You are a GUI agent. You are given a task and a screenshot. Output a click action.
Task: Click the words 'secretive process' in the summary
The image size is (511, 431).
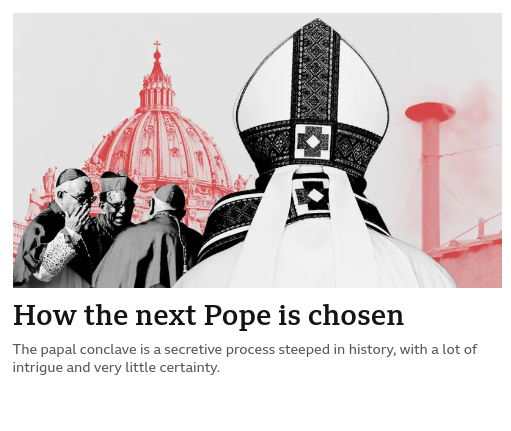pyautogui.click(x=220, y=350)
